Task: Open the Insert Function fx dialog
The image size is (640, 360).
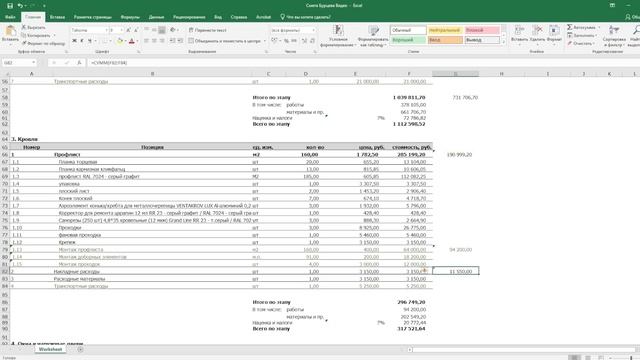Action: (x=79, y=63)
